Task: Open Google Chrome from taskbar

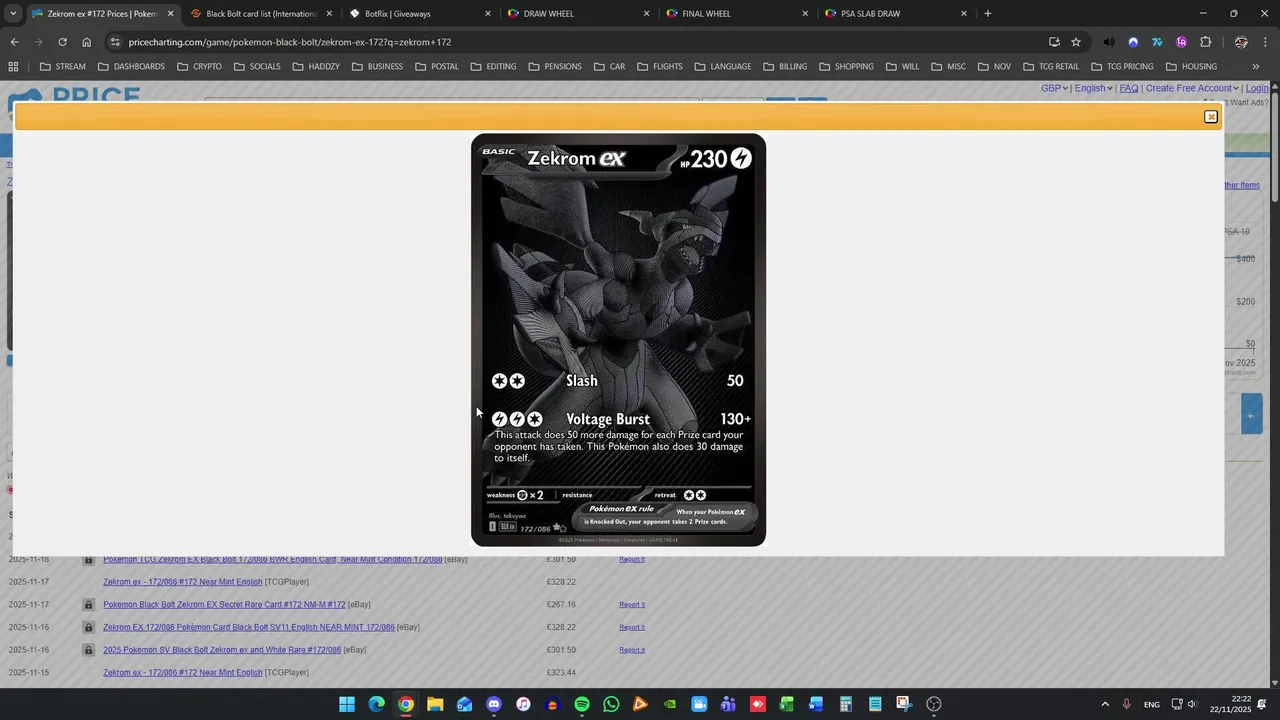Action: click(405, 704)
